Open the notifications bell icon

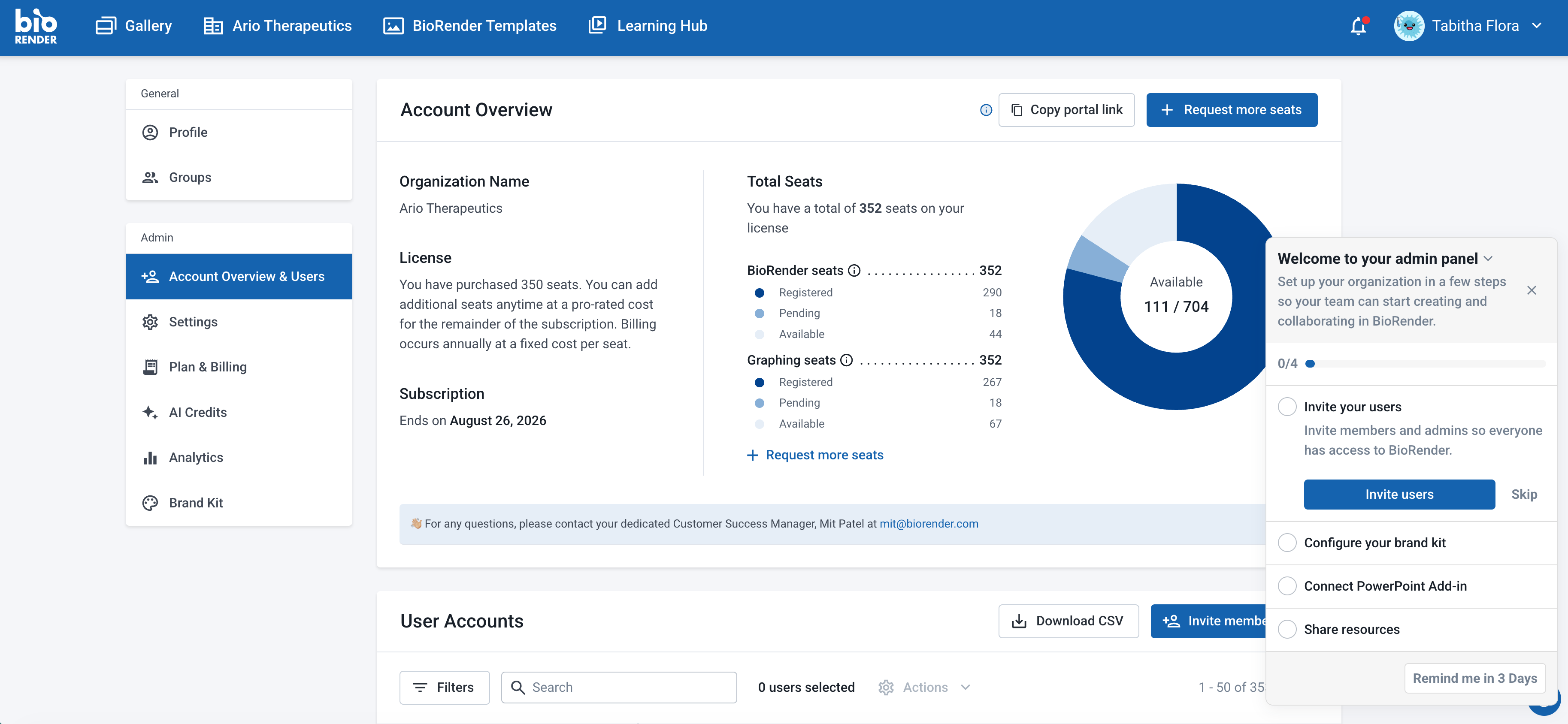click(x=1358, y=26)
